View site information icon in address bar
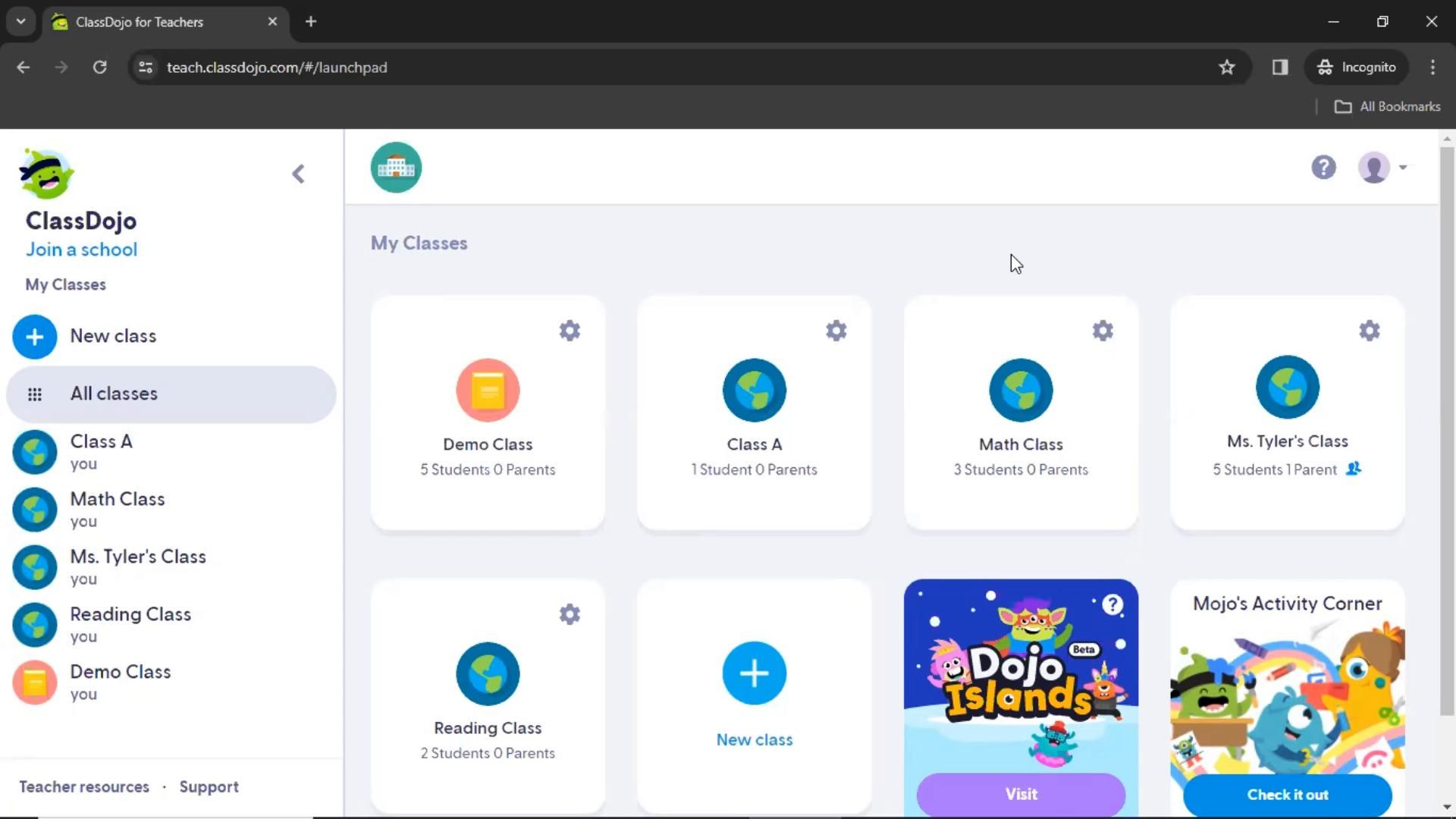The height and width of the screenshot is (819, 1456). coord(146,67)
